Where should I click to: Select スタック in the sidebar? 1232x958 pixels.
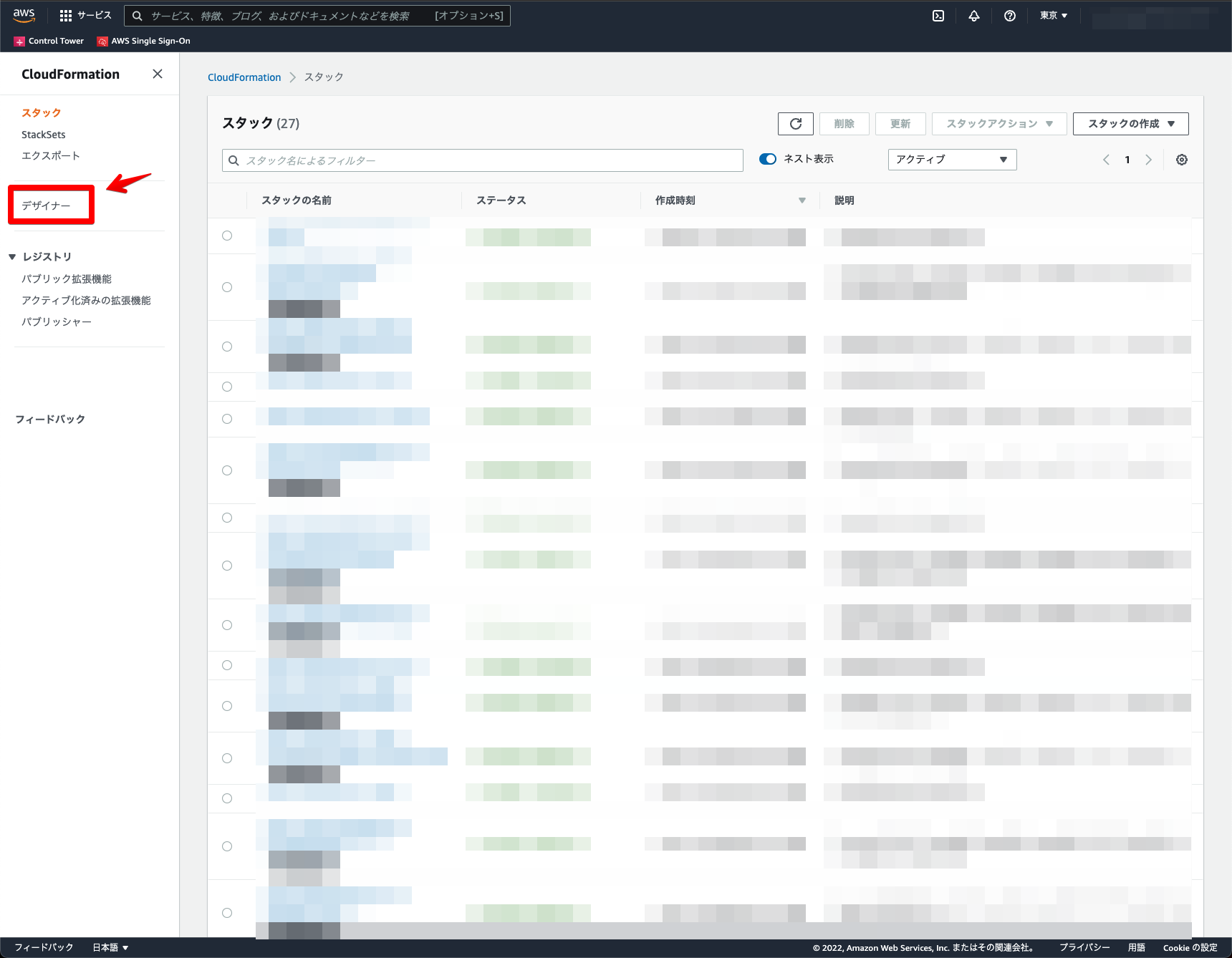tap(42, 113)
